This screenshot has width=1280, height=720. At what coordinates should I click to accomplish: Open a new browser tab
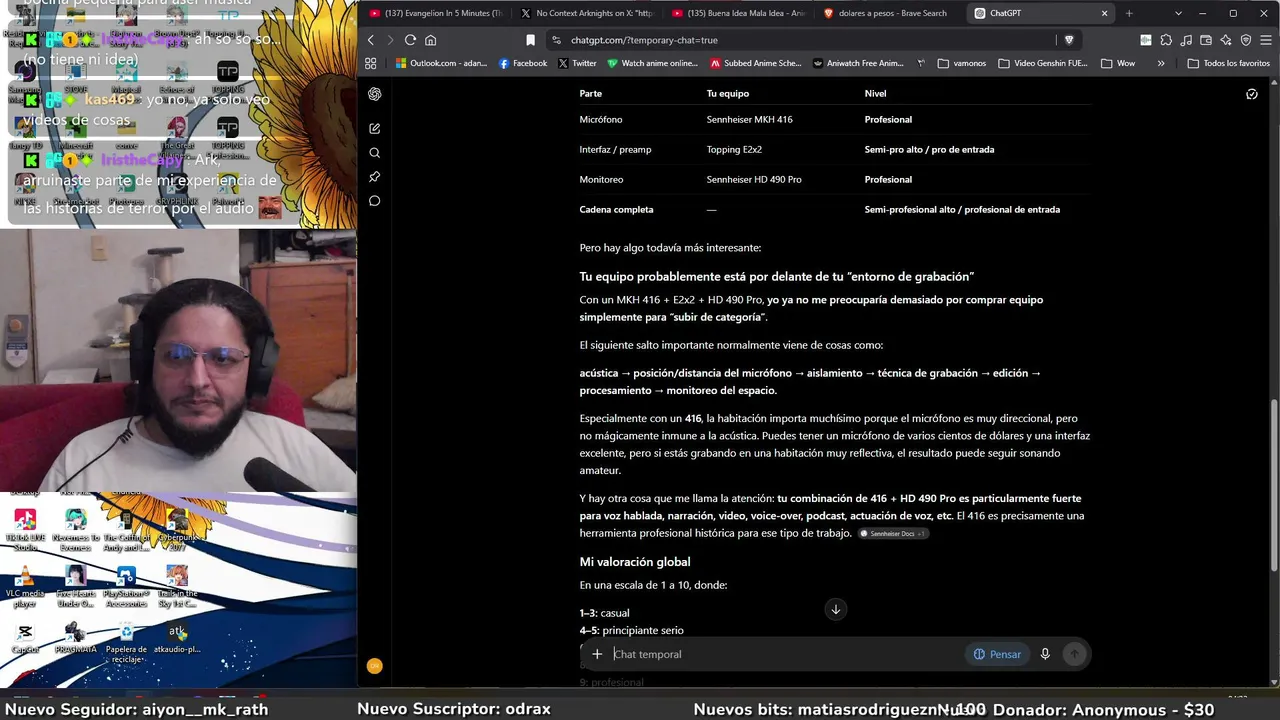(1129, 13)
